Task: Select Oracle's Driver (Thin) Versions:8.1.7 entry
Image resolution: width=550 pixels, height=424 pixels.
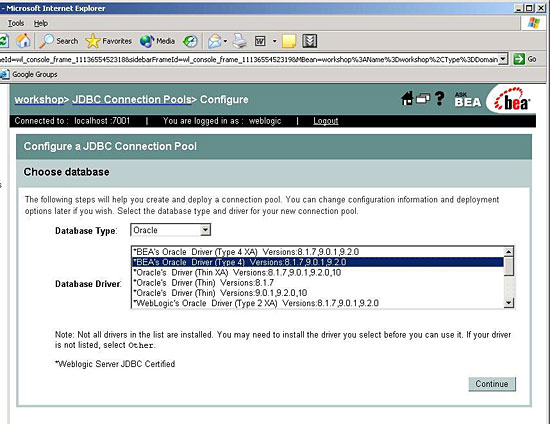Action: pos(204,283)
